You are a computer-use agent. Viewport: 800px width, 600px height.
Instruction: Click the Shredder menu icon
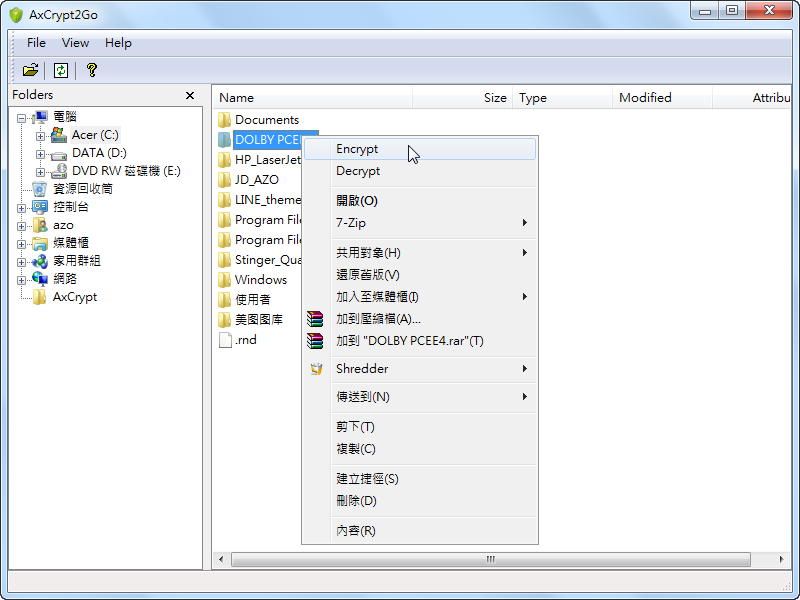[x=316, y=369]
